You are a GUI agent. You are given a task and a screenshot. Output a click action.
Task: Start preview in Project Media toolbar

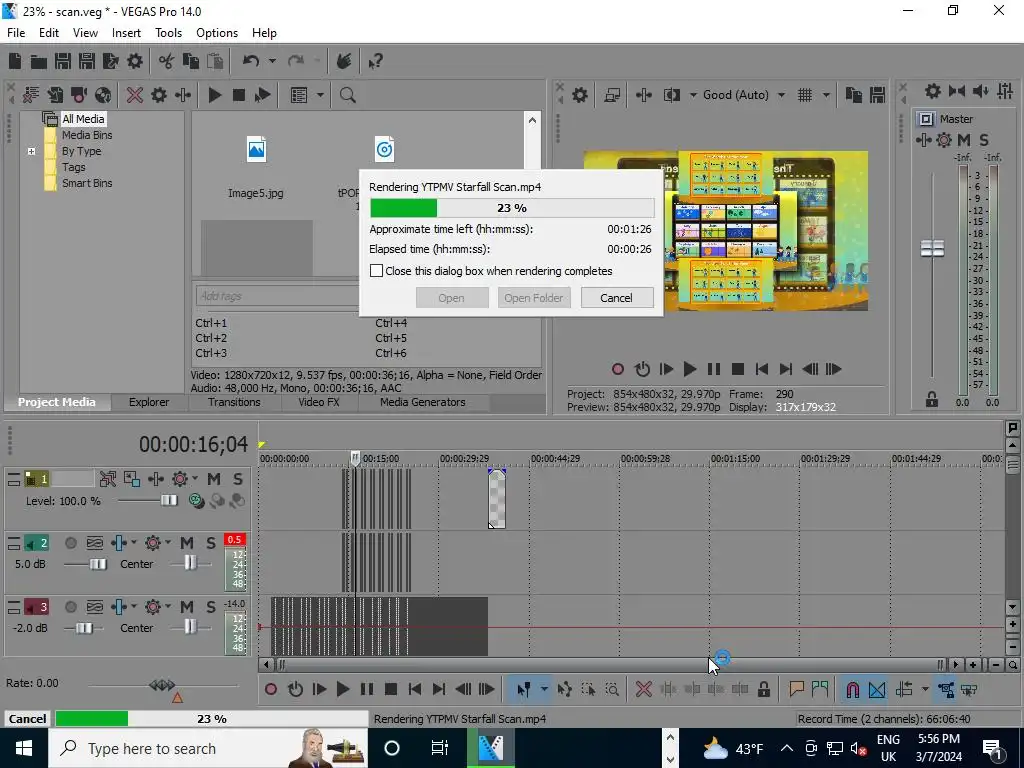click(214, 95)
